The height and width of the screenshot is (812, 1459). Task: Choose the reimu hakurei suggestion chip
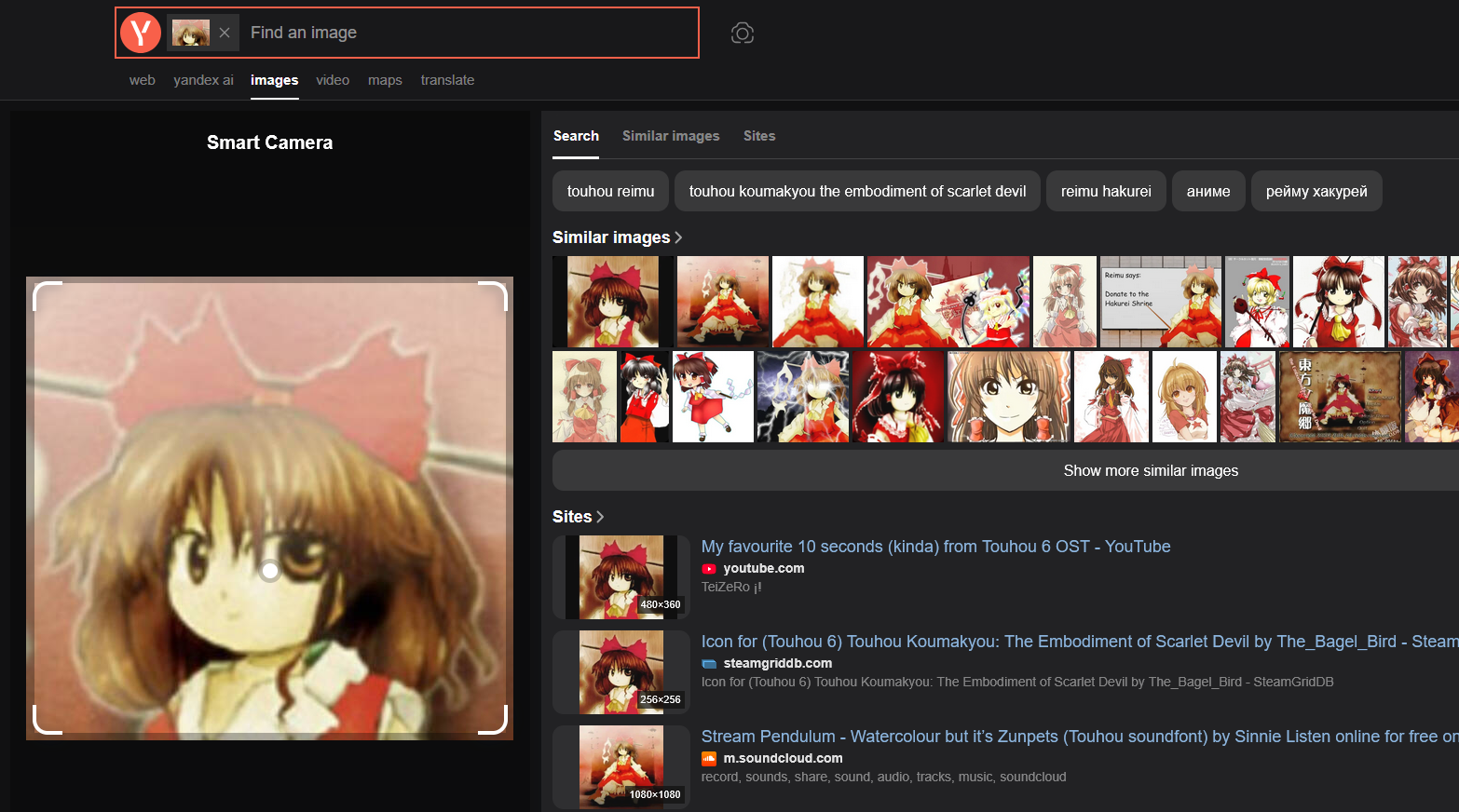(x=1106, y=191)
